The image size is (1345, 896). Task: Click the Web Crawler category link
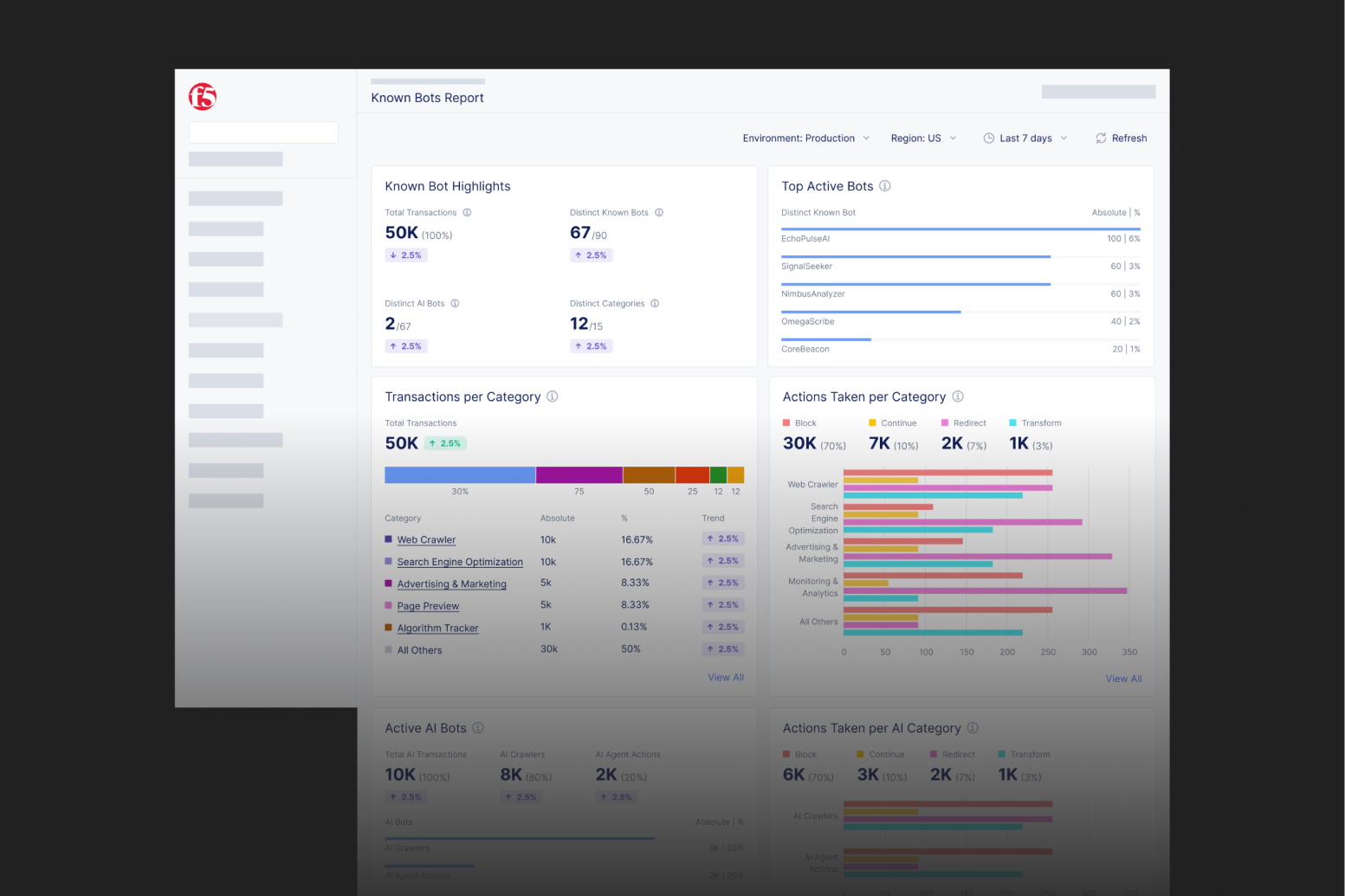(x=426, y=540)
